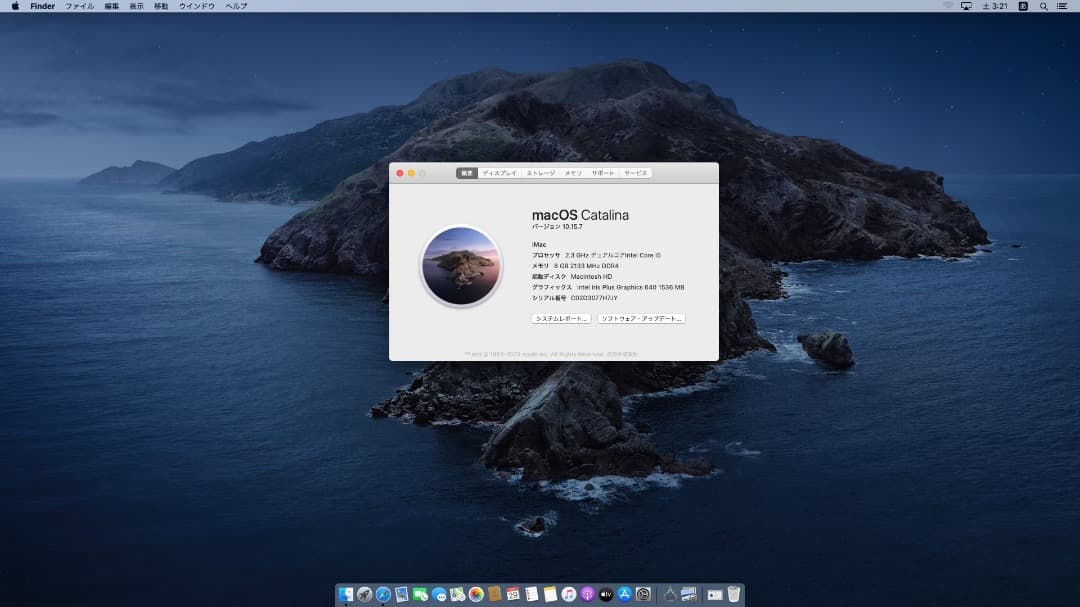Open the Photos app from the Dock
This screenshot has height=607, width=1080.
476,593
